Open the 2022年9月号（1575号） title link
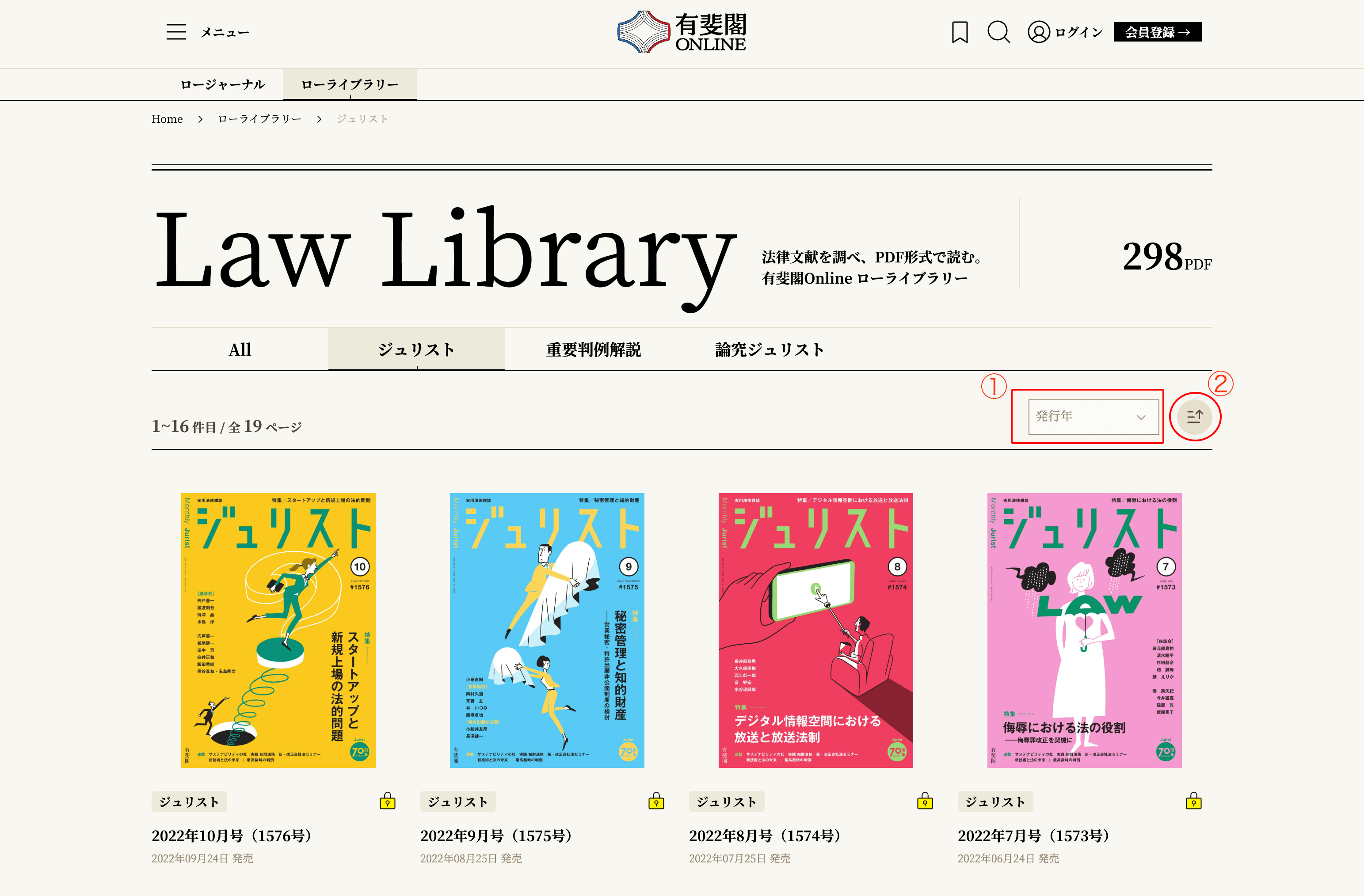This screenshot has width=1364, height=896. (x=496, y=836)
